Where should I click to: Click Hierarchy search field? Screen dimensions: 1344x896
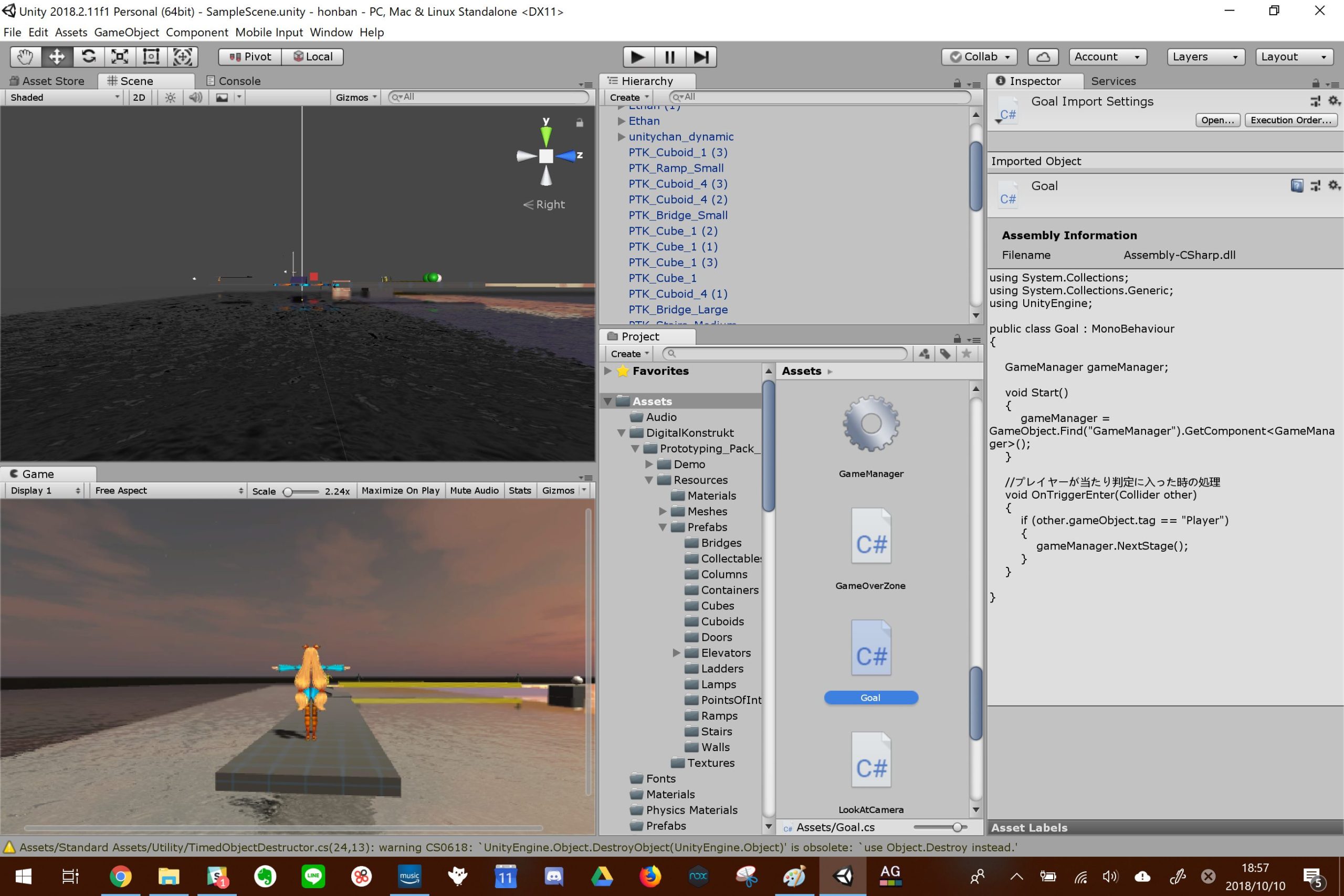tap(820, 97)
